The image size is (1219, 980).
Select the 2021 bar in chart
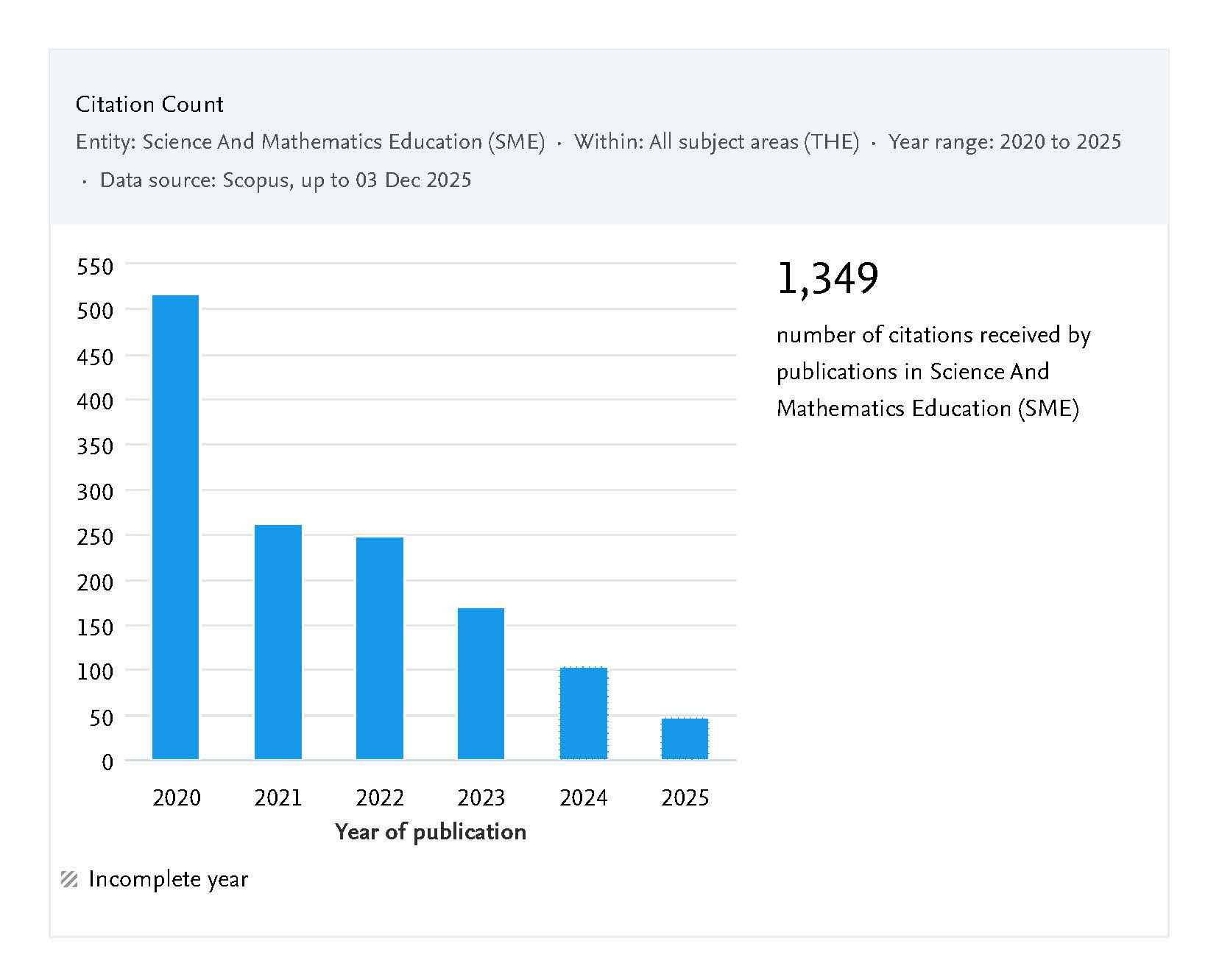(x=278, y=641)
